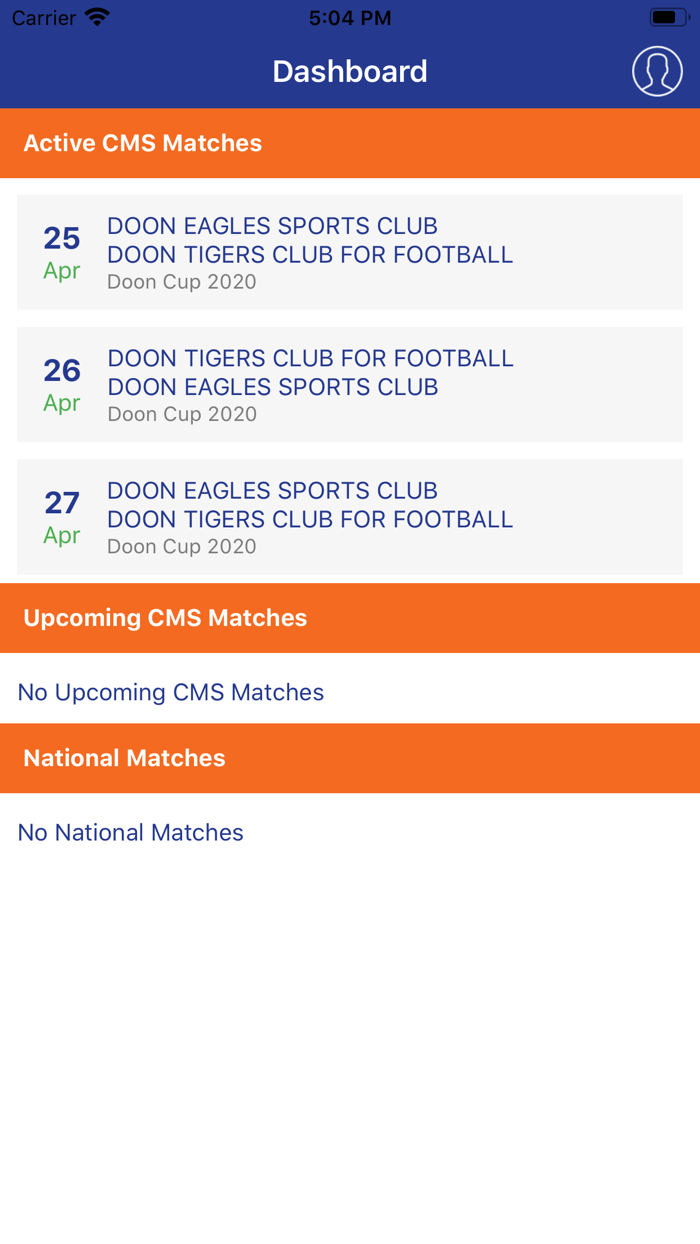Tap No Upcoming CMS Matches text
The image size is (700, 1244).
pyautogui.click(x=169, y=692)
